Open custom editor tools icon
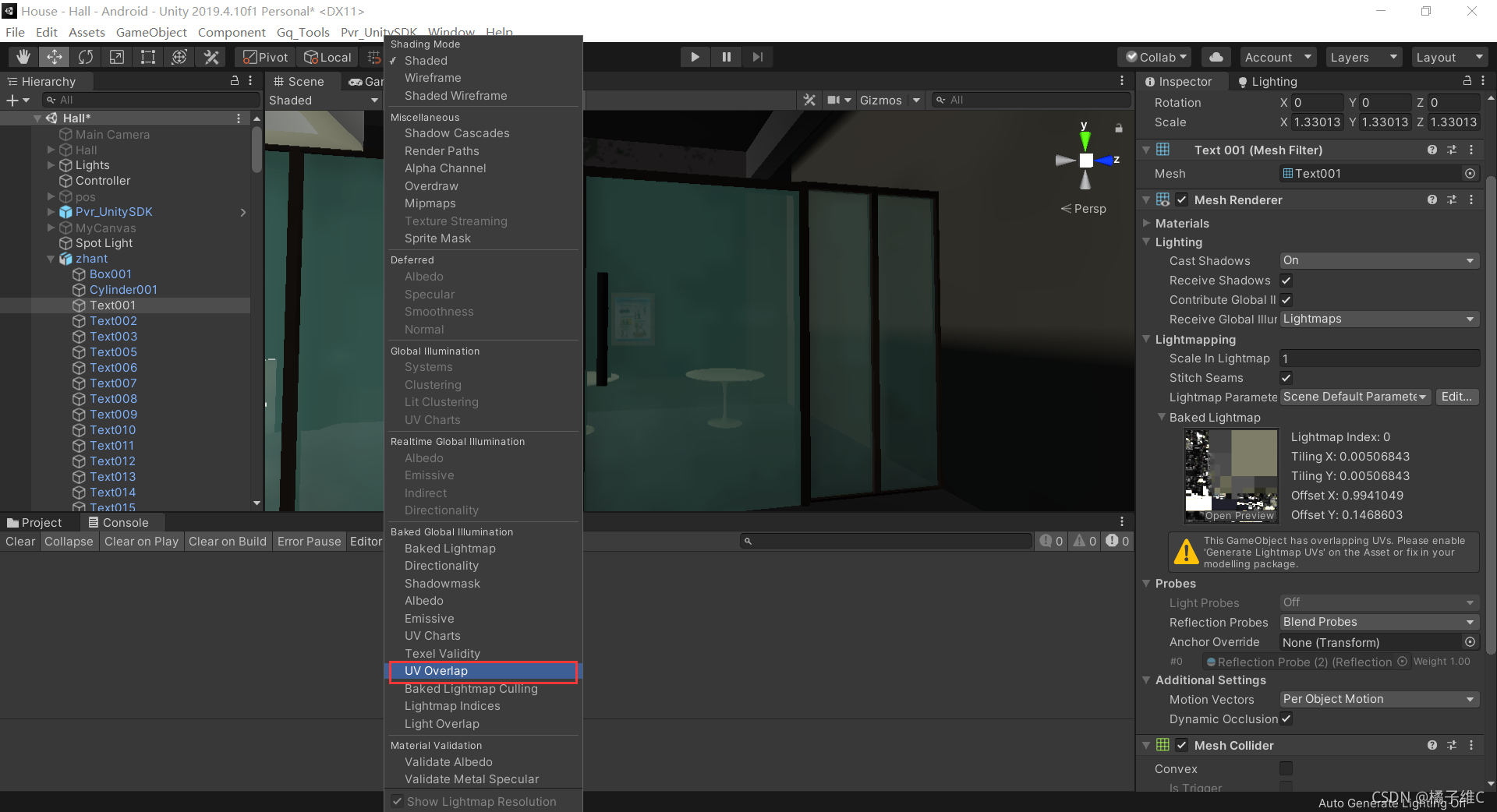Screen dimensions: 1497x812 211,57
